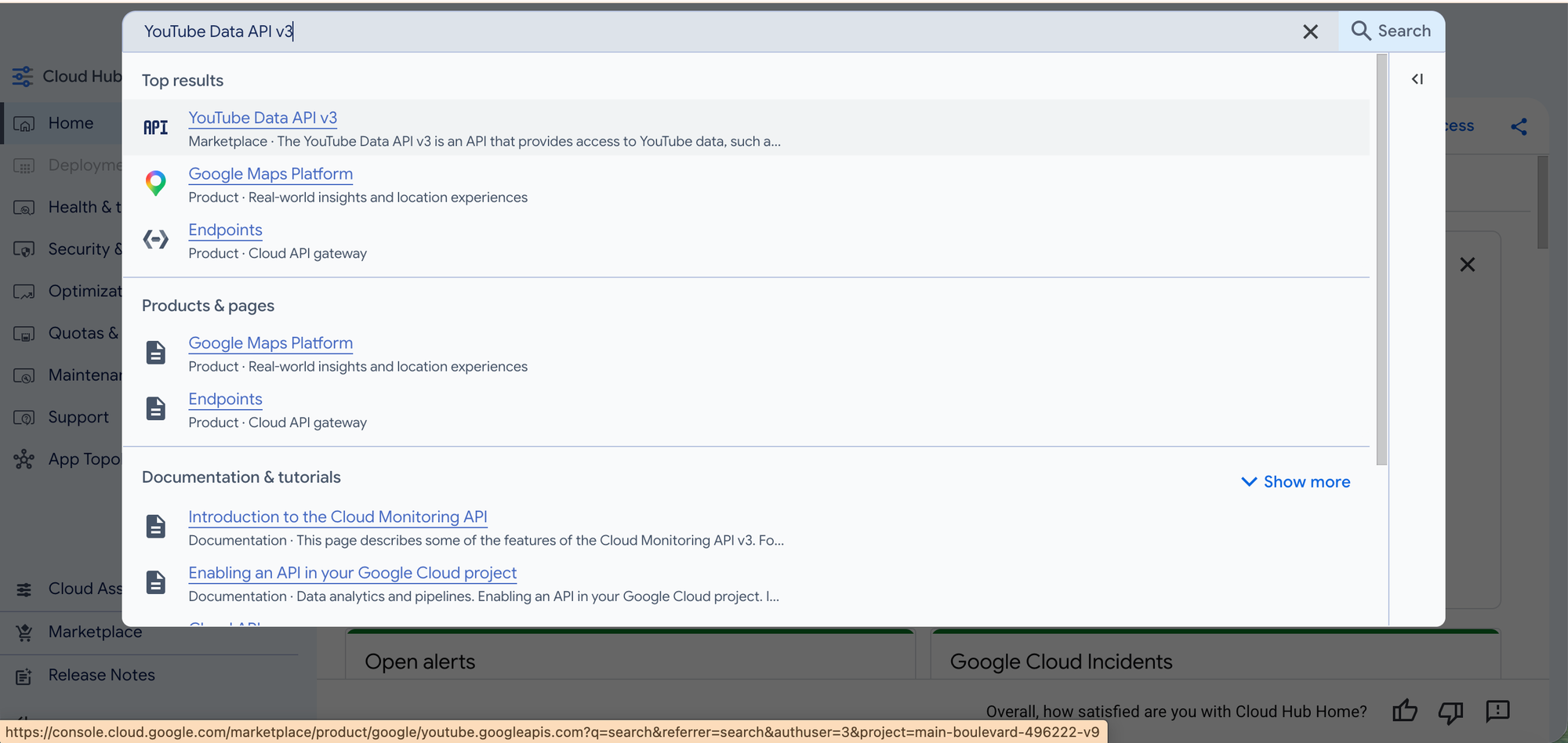The width and height of the screenshot is (1568, 743).
Task: Open Endpoints under Products & pages
Action: click(x=225, y=399)
